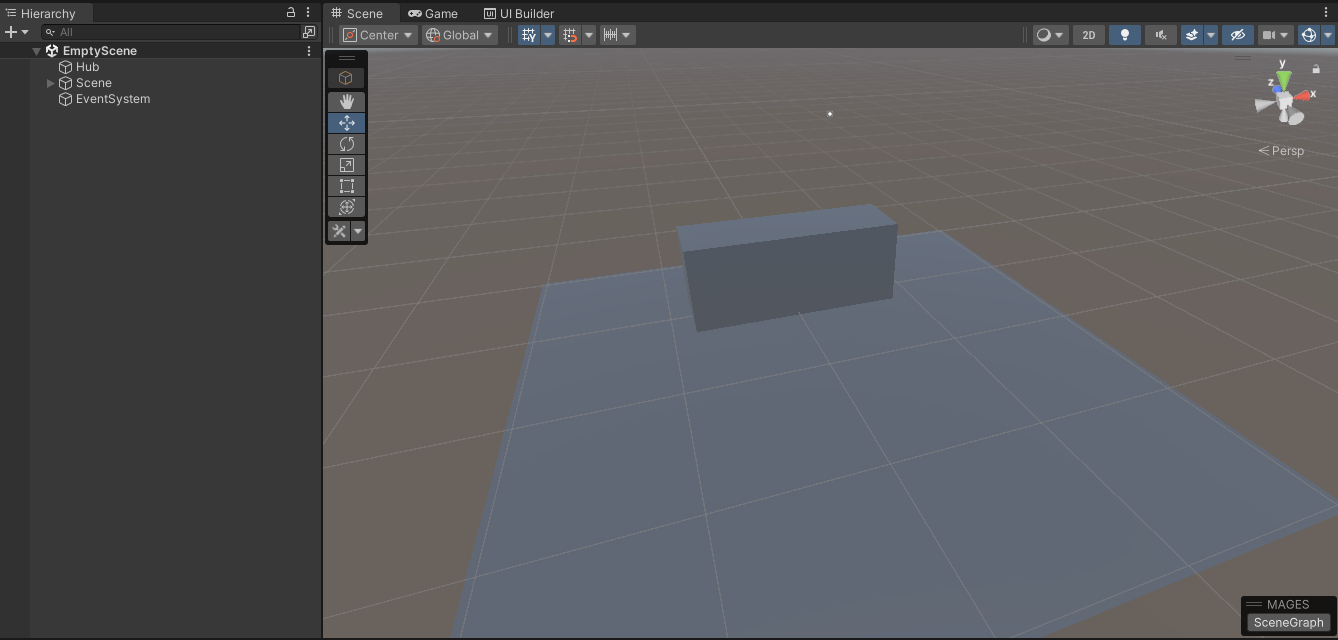Select the Scale tool

point(347,164)
